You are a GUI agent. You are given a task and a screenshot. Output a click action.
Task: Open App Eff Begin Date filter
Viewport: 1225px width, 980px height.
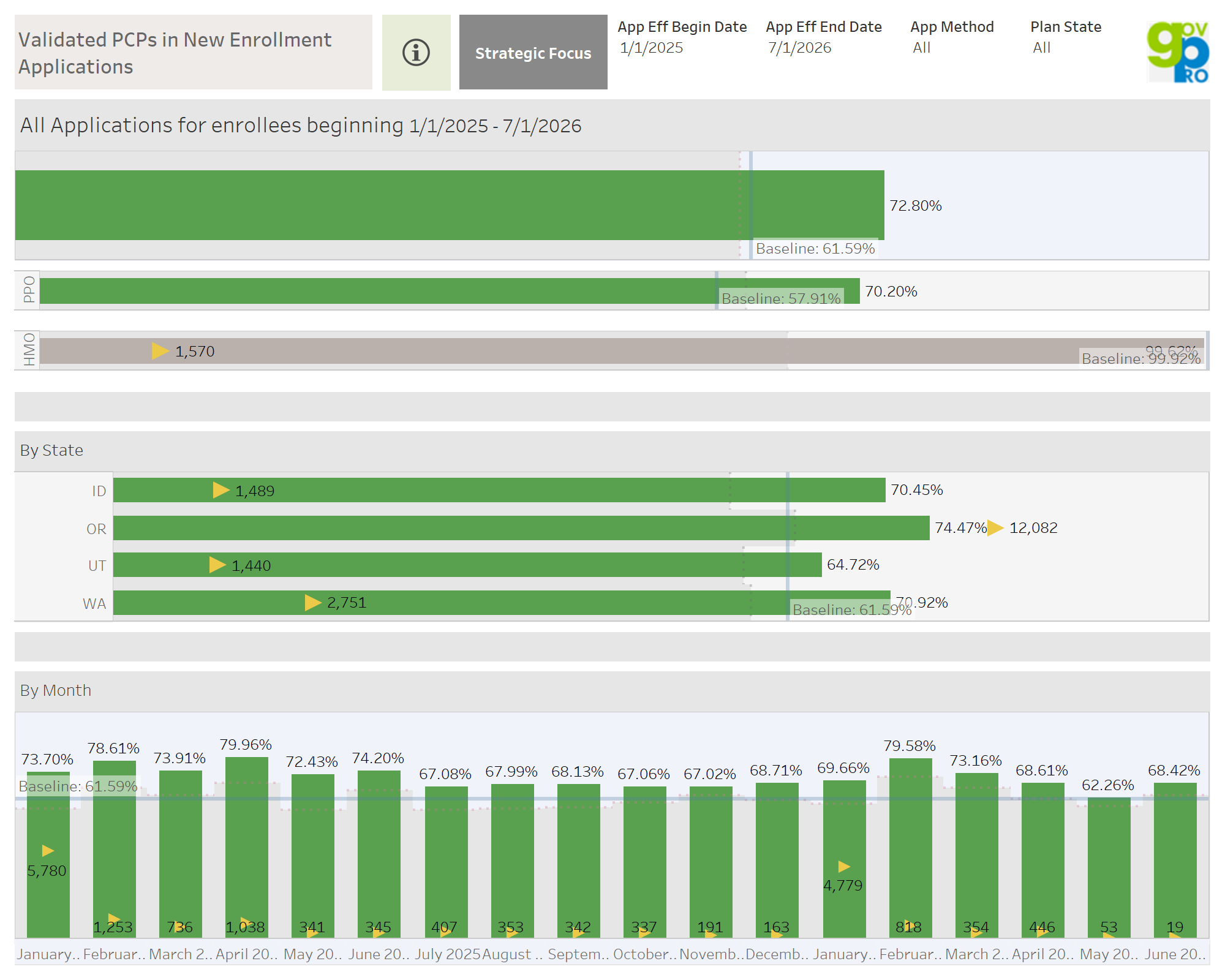point(651,48)
